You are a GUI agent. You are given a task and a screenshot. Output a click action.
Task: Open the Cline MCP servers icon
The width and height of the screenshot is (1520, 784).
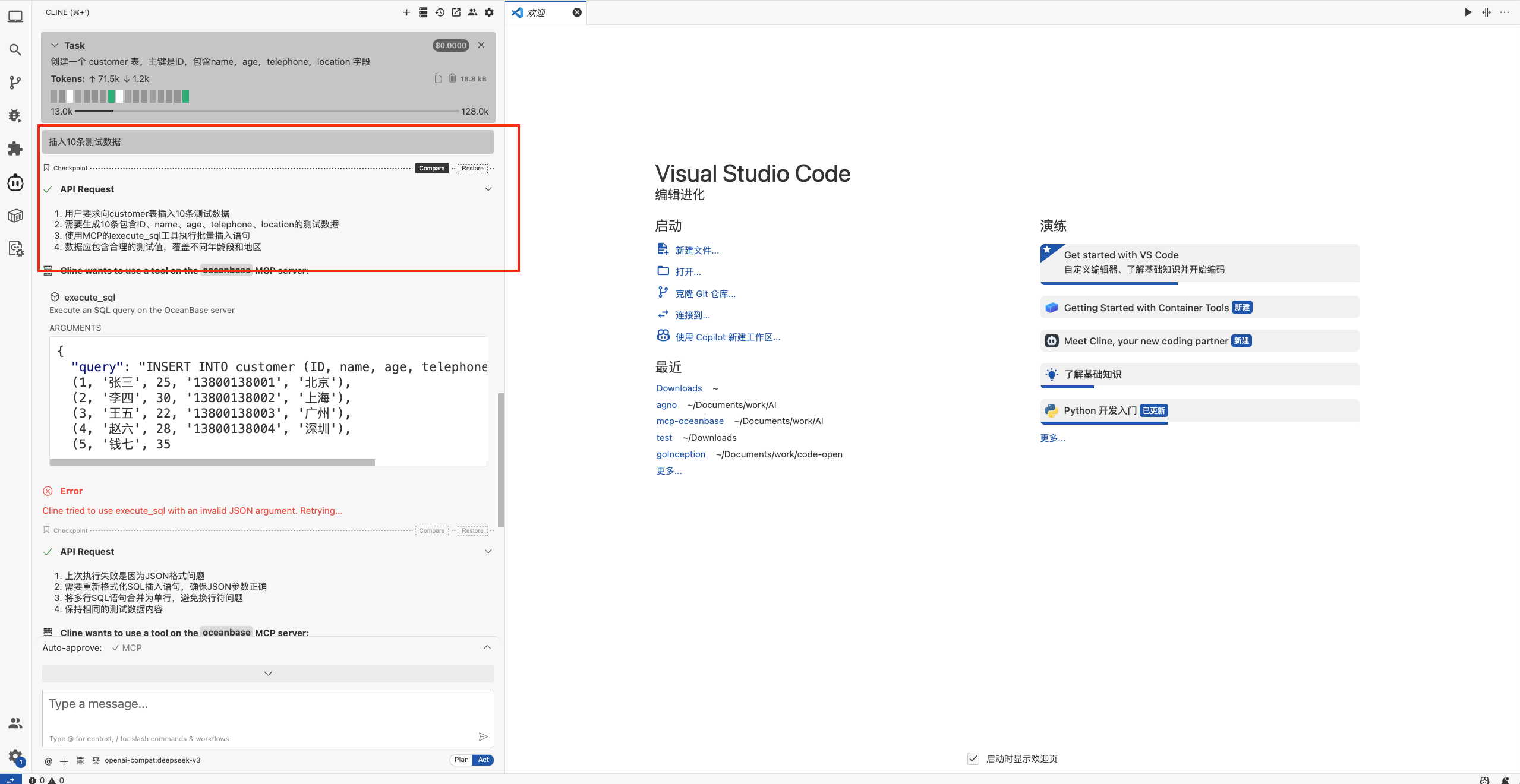[423, 12]
